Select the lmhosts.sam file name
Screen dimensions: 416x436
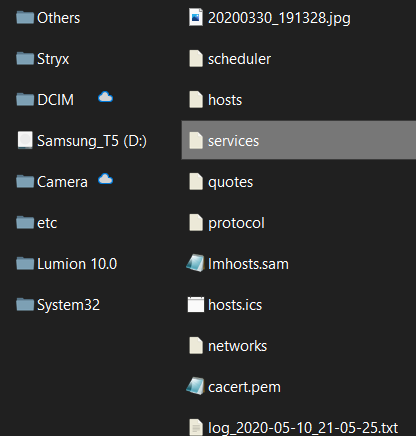tap(248, 264)
